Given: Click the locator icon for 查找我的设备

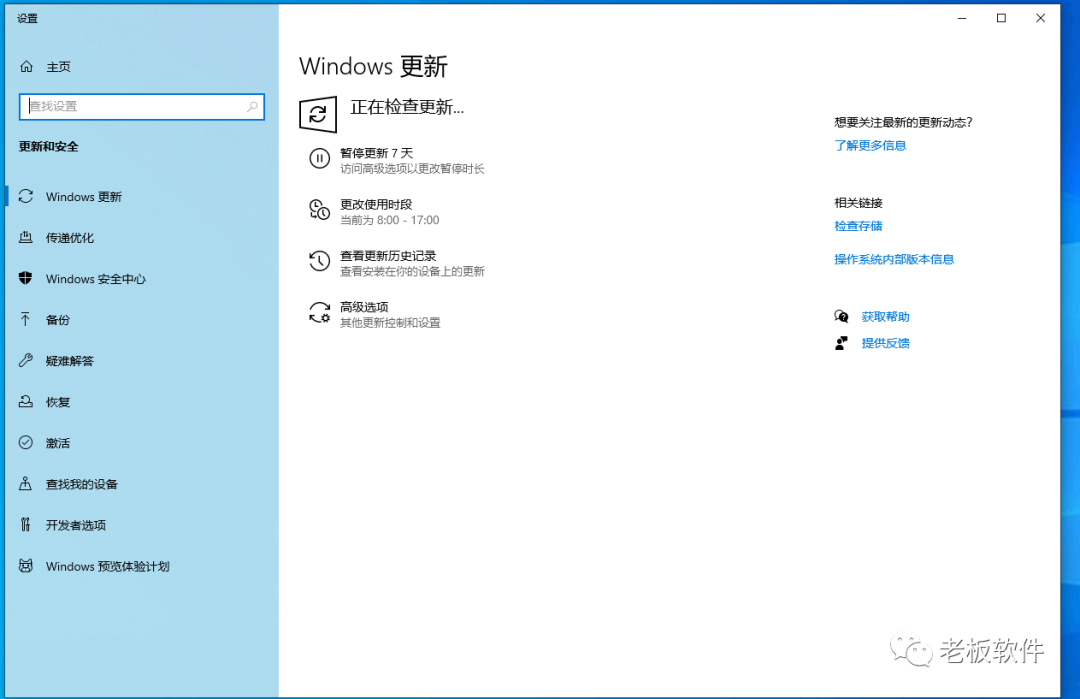Looking at the screenshot, I should (x=26, y=483).
